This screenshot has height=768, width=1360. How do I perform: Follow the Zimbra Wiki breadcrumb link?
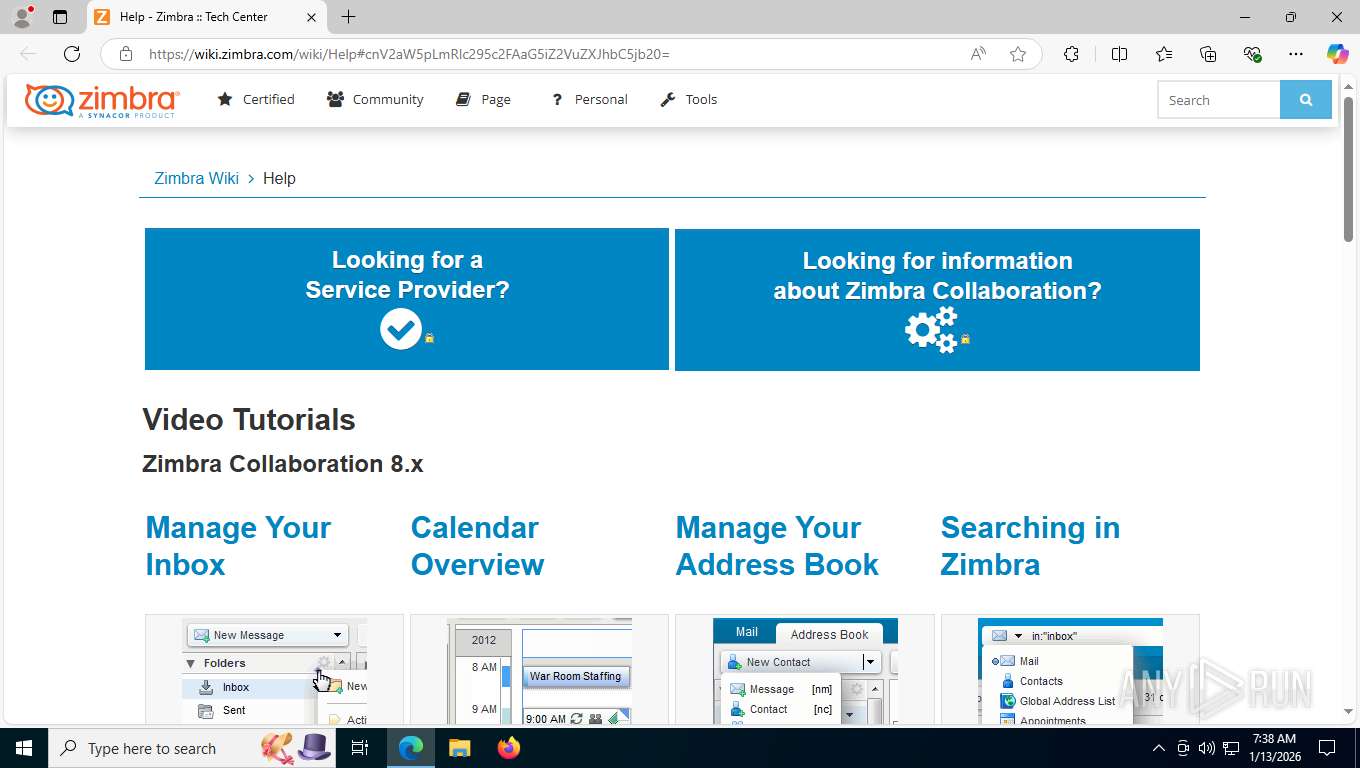(x=196, y=178)
